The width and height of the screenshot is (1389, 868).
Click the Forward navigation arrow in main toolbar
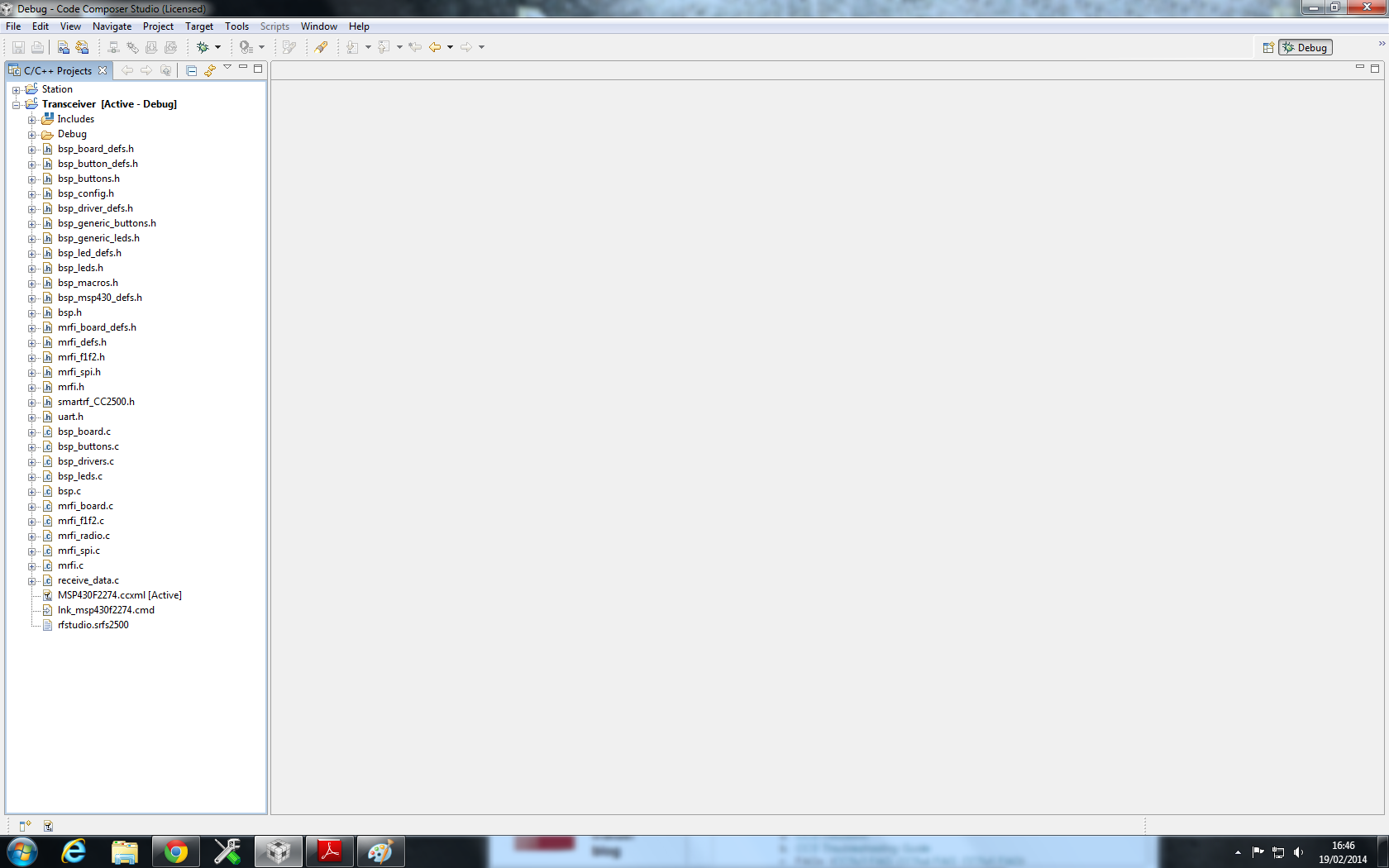466,47
